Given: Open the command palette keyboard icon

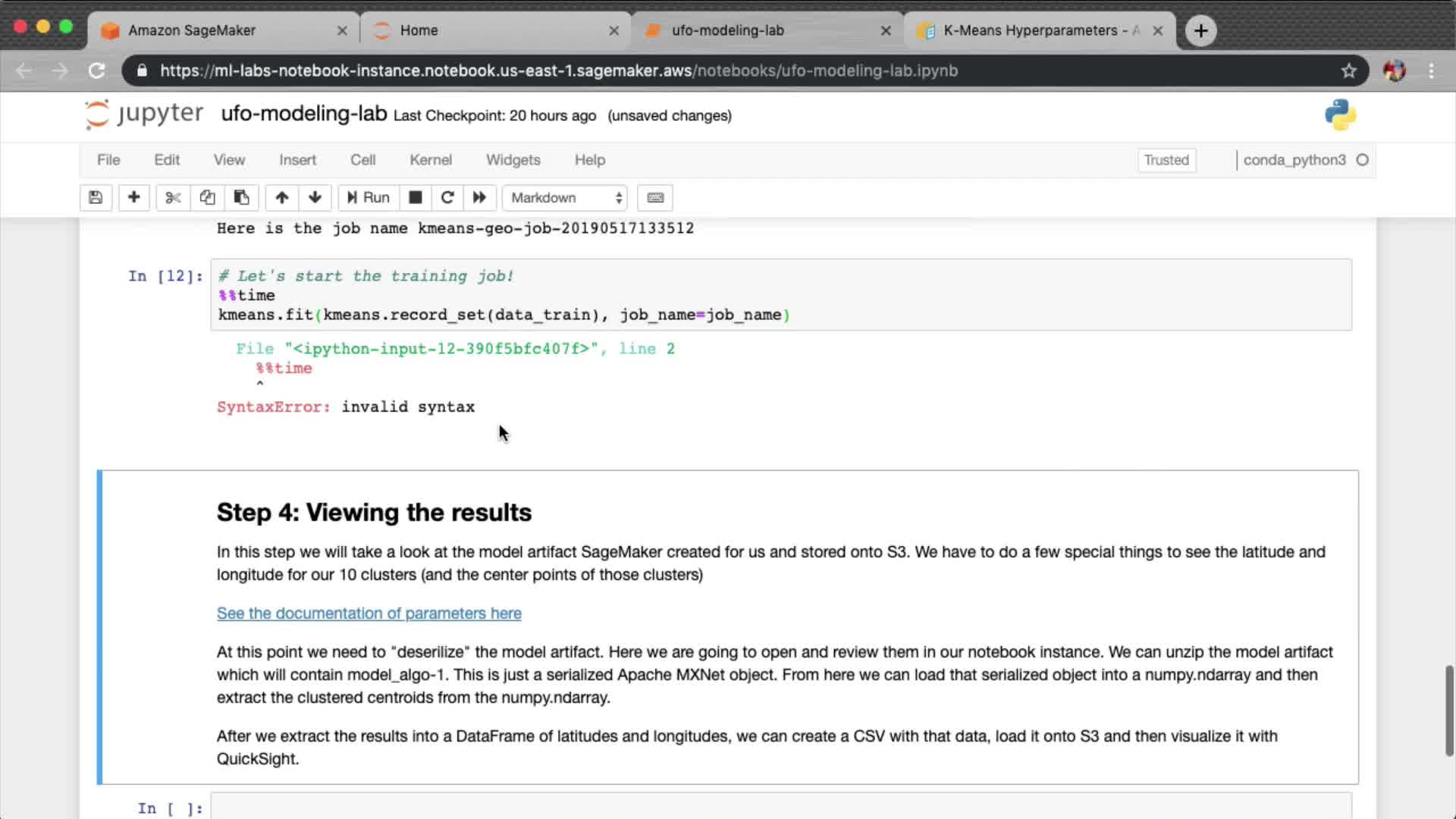Looking at the screenshot, I should point(655,198).
